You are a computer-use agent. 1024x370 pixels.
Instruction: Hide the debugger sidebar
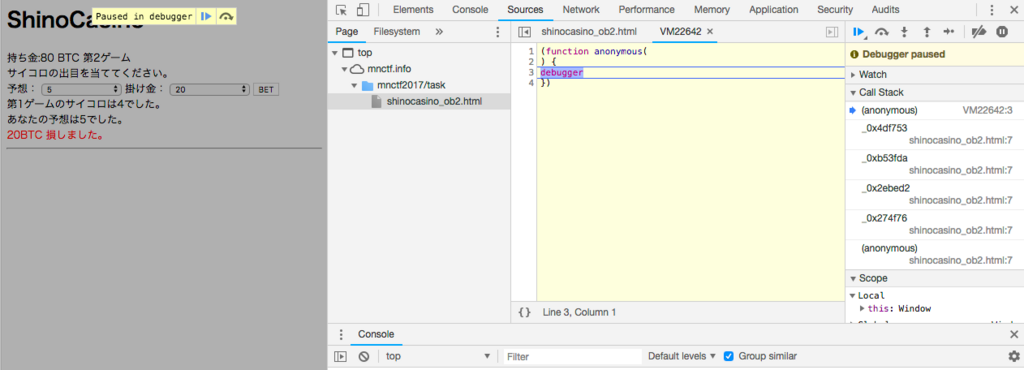pos(831,31)
